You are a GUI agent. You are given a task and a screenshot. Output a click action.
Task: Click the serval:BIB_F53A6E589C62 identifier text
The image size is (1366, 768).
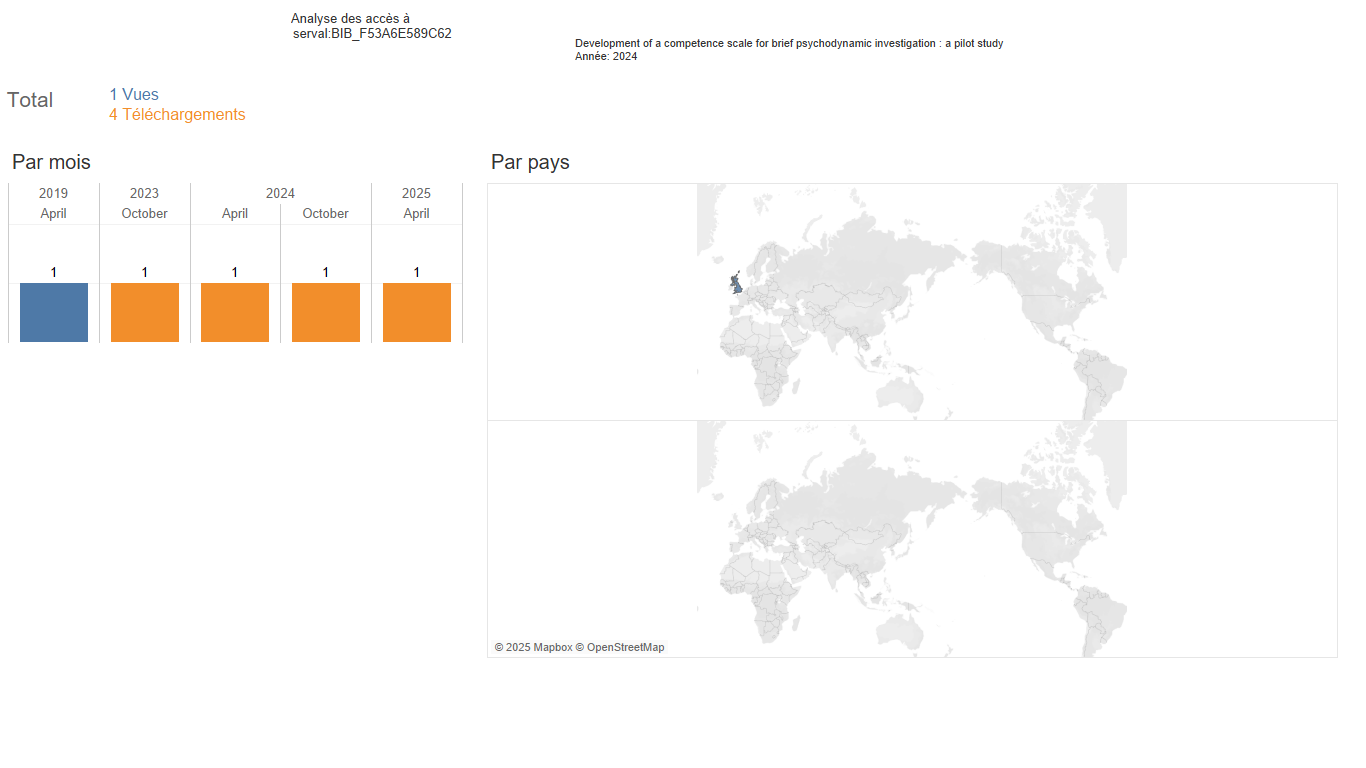(x=372, y=33)
